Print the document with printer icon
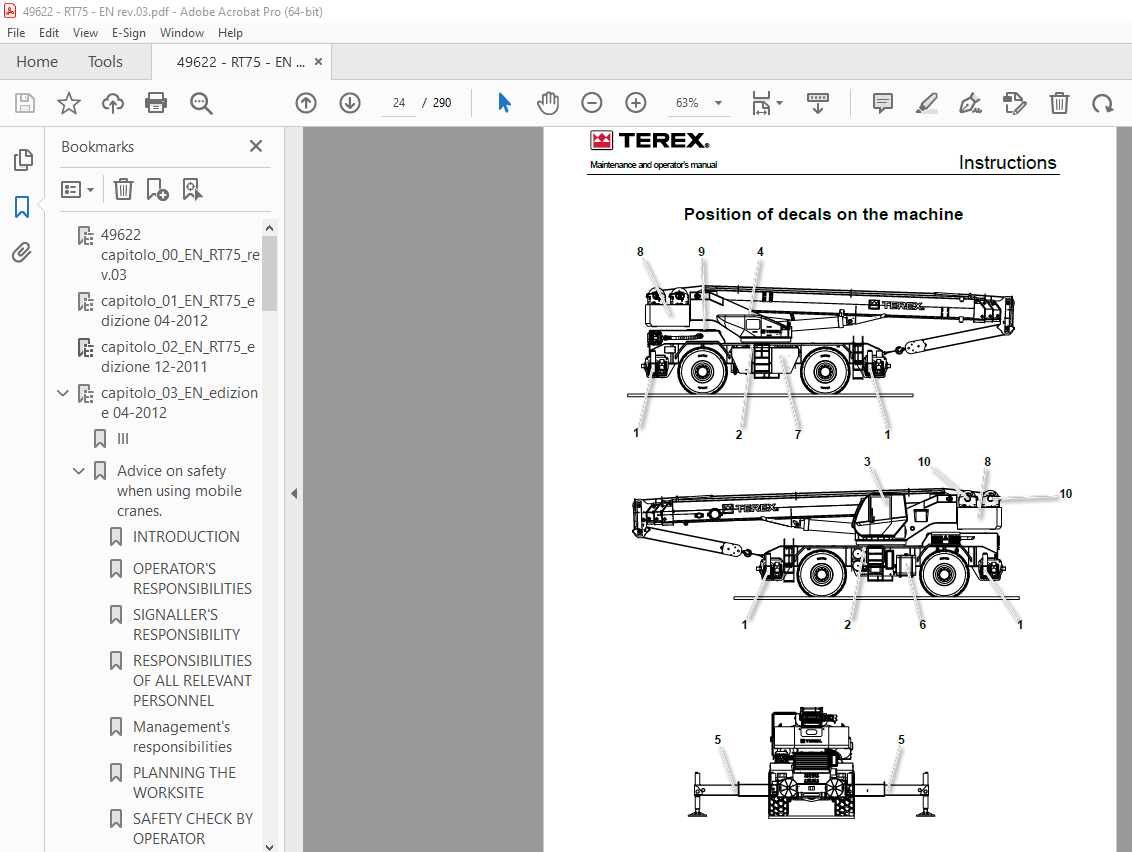The image size is (1132, 852). point(156,103)
